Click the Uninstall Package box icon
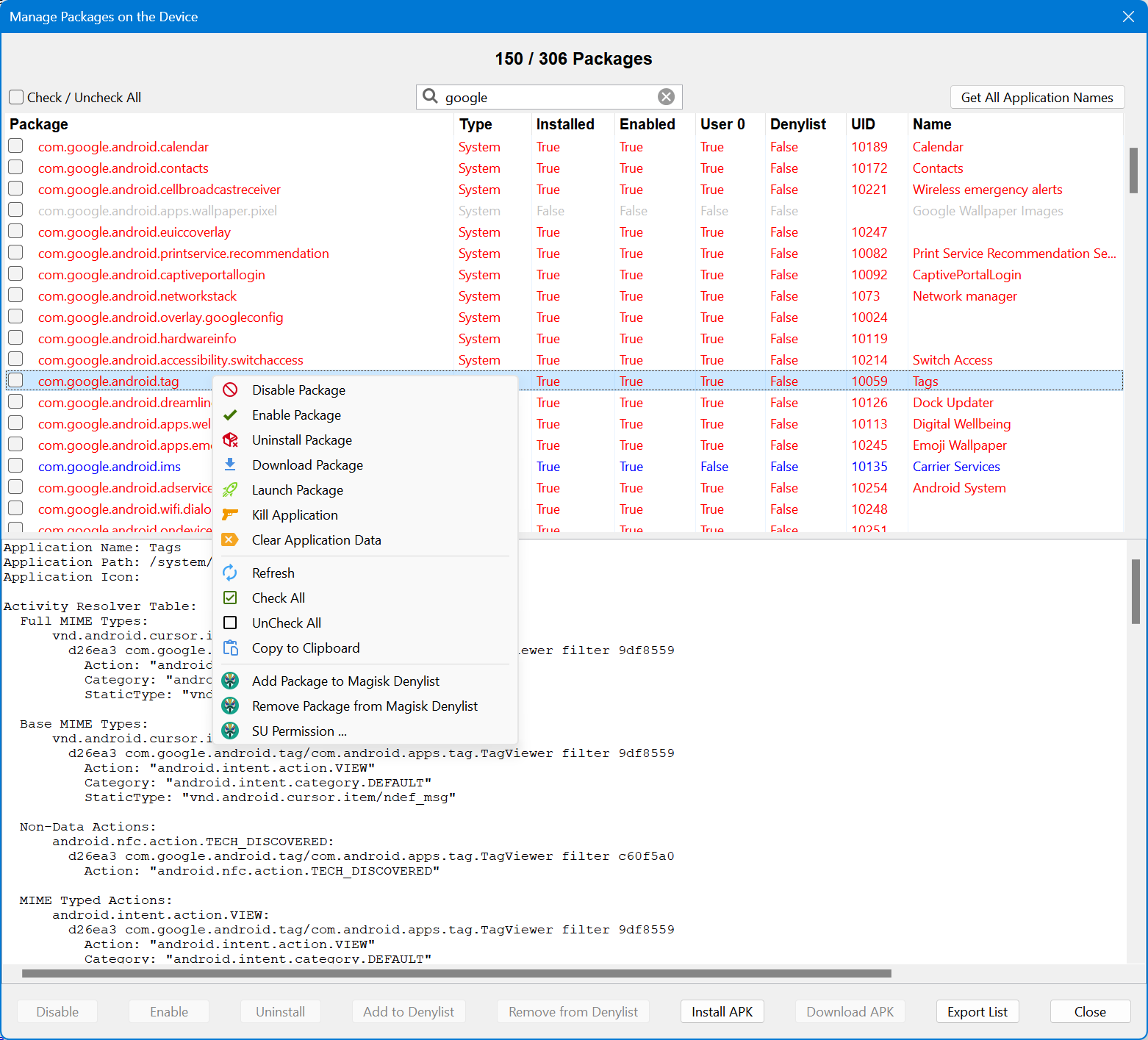Screen dimensions: 1148x1040 tap(230, 440)
